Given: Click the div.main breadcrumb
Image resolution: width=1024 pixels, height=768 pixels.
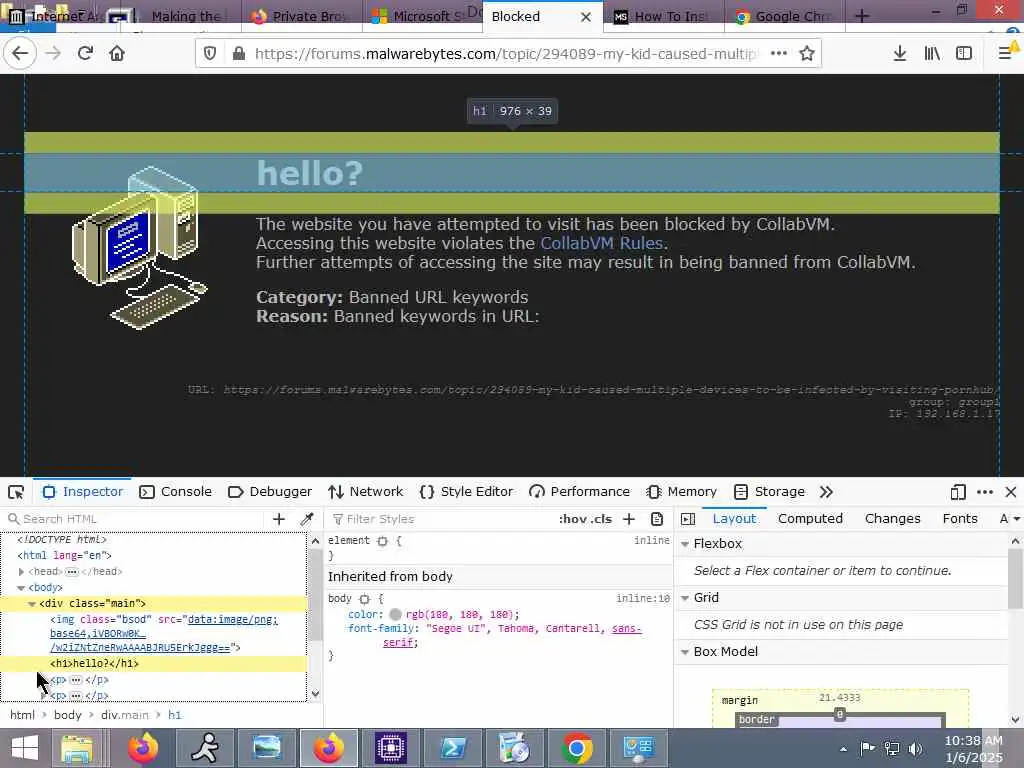Looking at the screenshot, I should (x=125, y=715).
